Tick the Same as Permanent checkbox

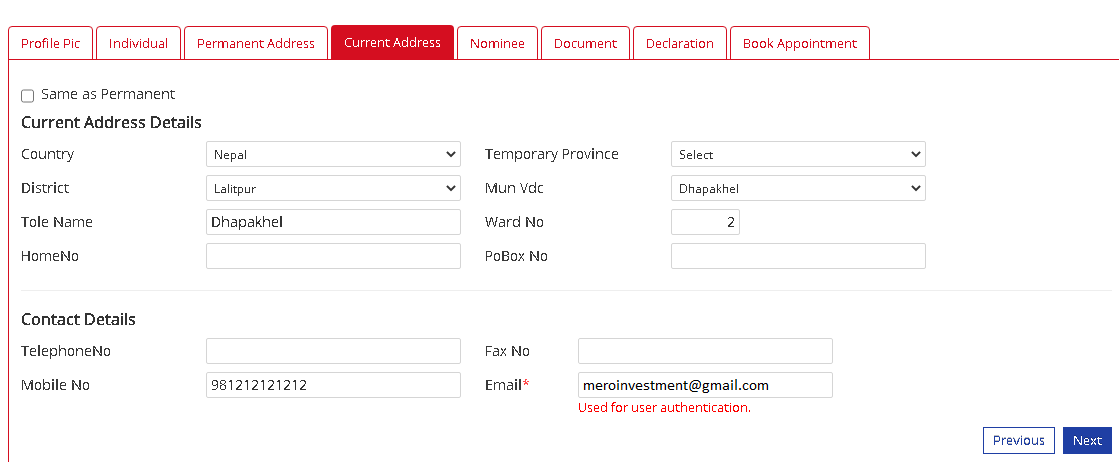[28, 96]
